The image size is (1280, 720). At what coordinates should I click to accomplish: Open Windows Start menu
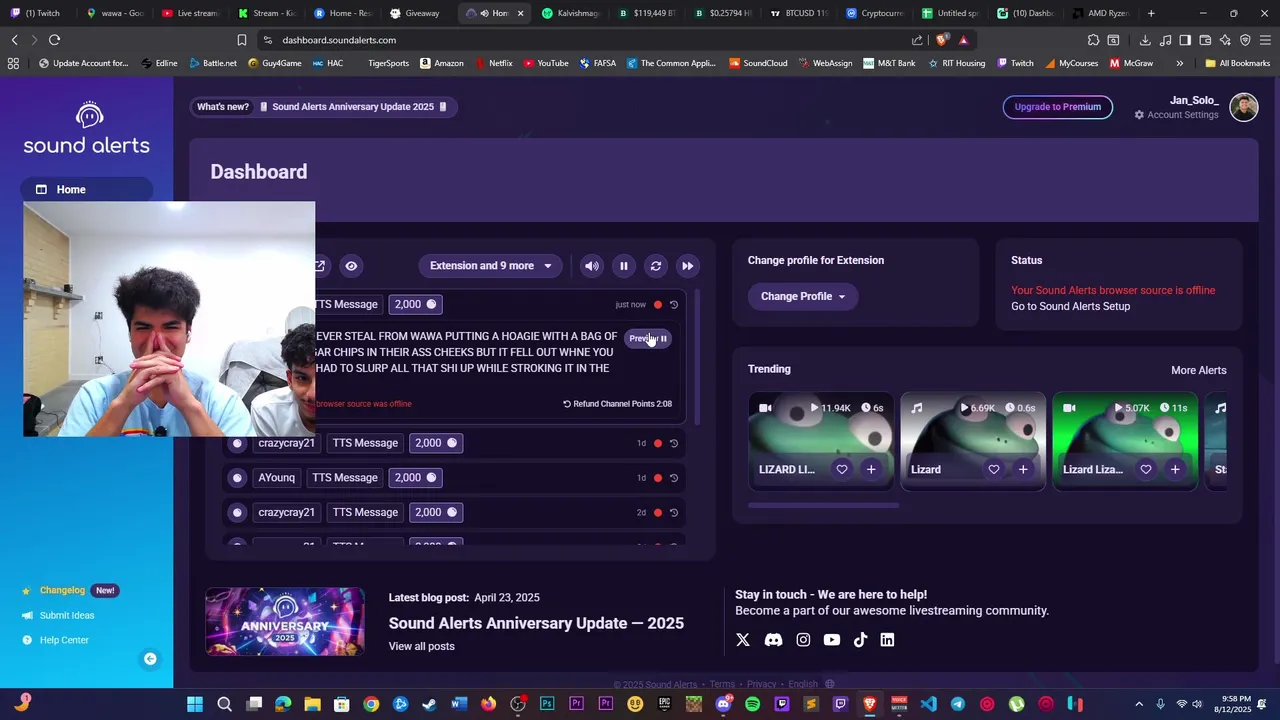[x=195, y=704]
